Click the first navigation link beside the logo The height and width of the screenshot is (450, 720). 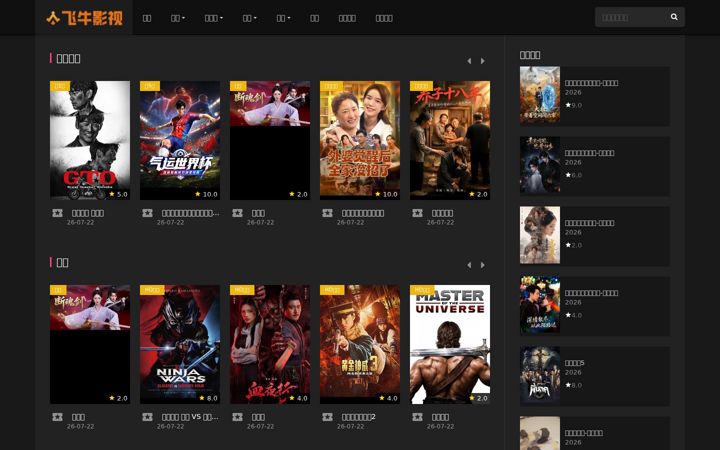(147, 18)
